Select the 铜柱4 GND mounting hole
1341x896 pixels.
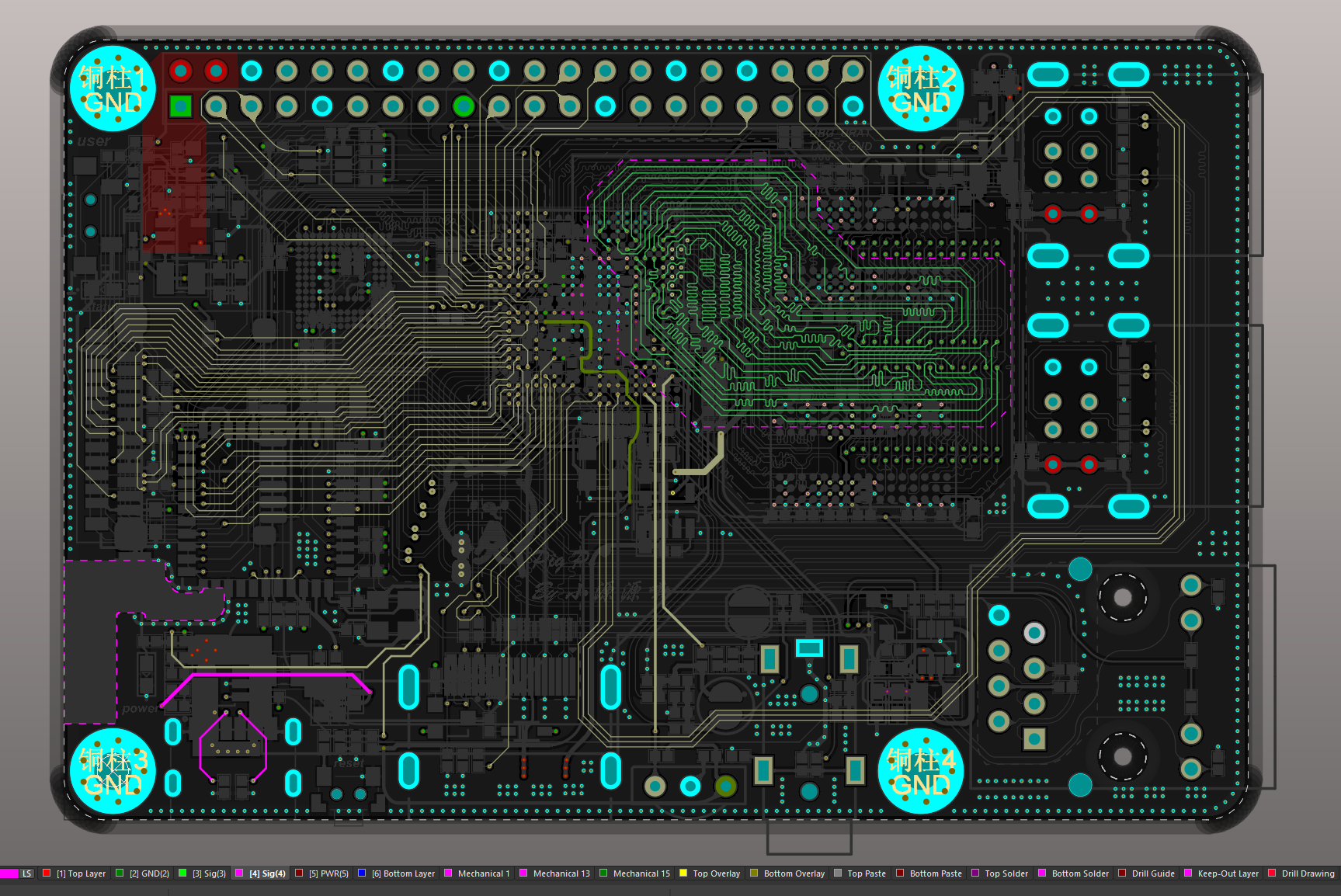(x=921, y=771)
